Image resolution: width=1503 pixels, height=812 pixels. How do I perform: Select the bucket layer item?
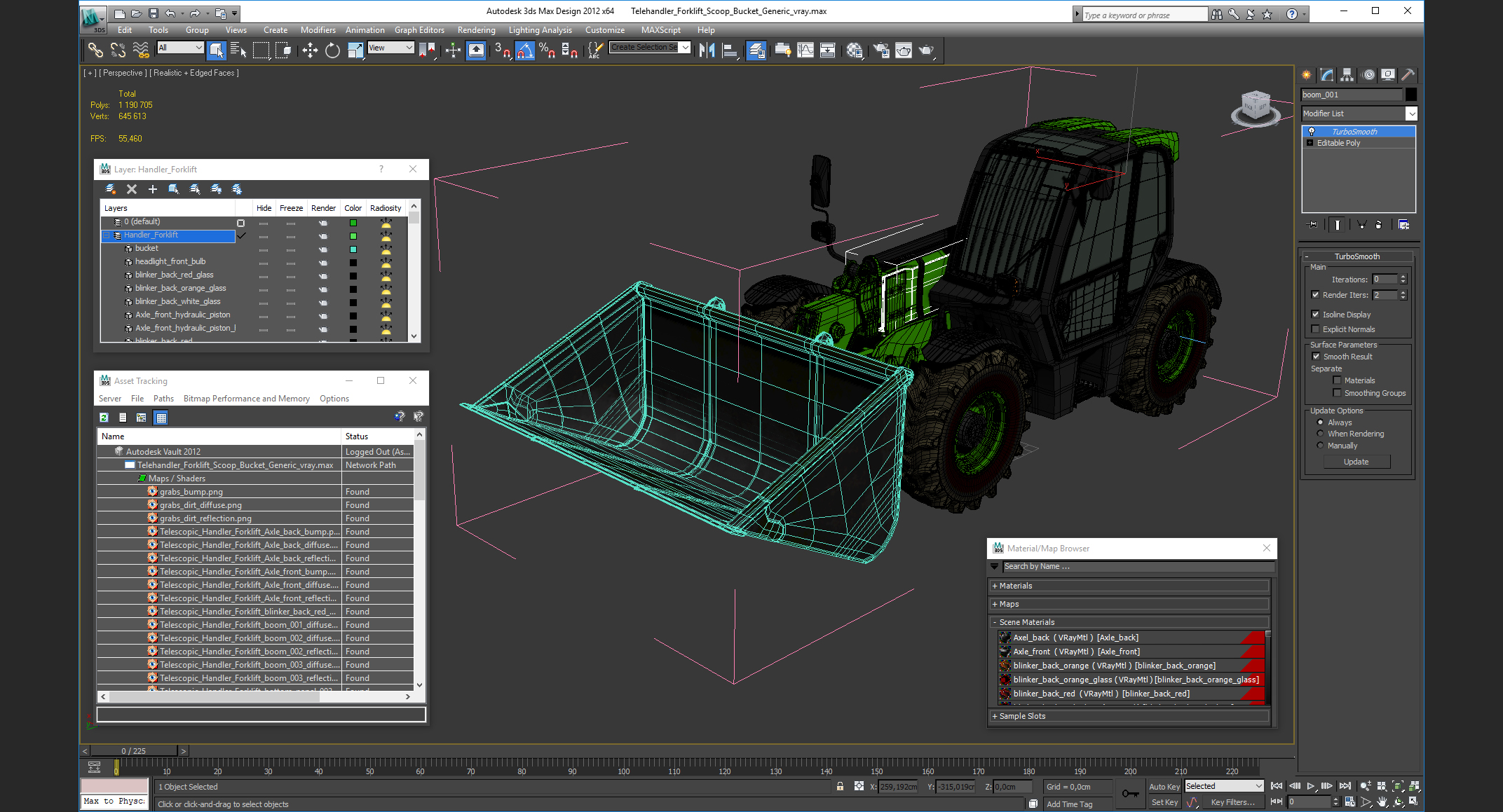147,248
